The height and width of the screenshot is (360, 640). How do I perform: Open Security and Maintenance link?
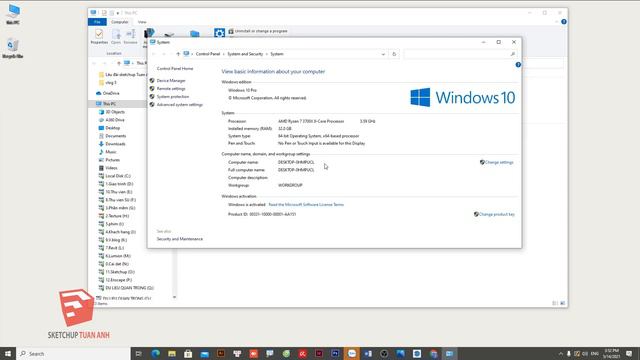(x=180, y=239)
